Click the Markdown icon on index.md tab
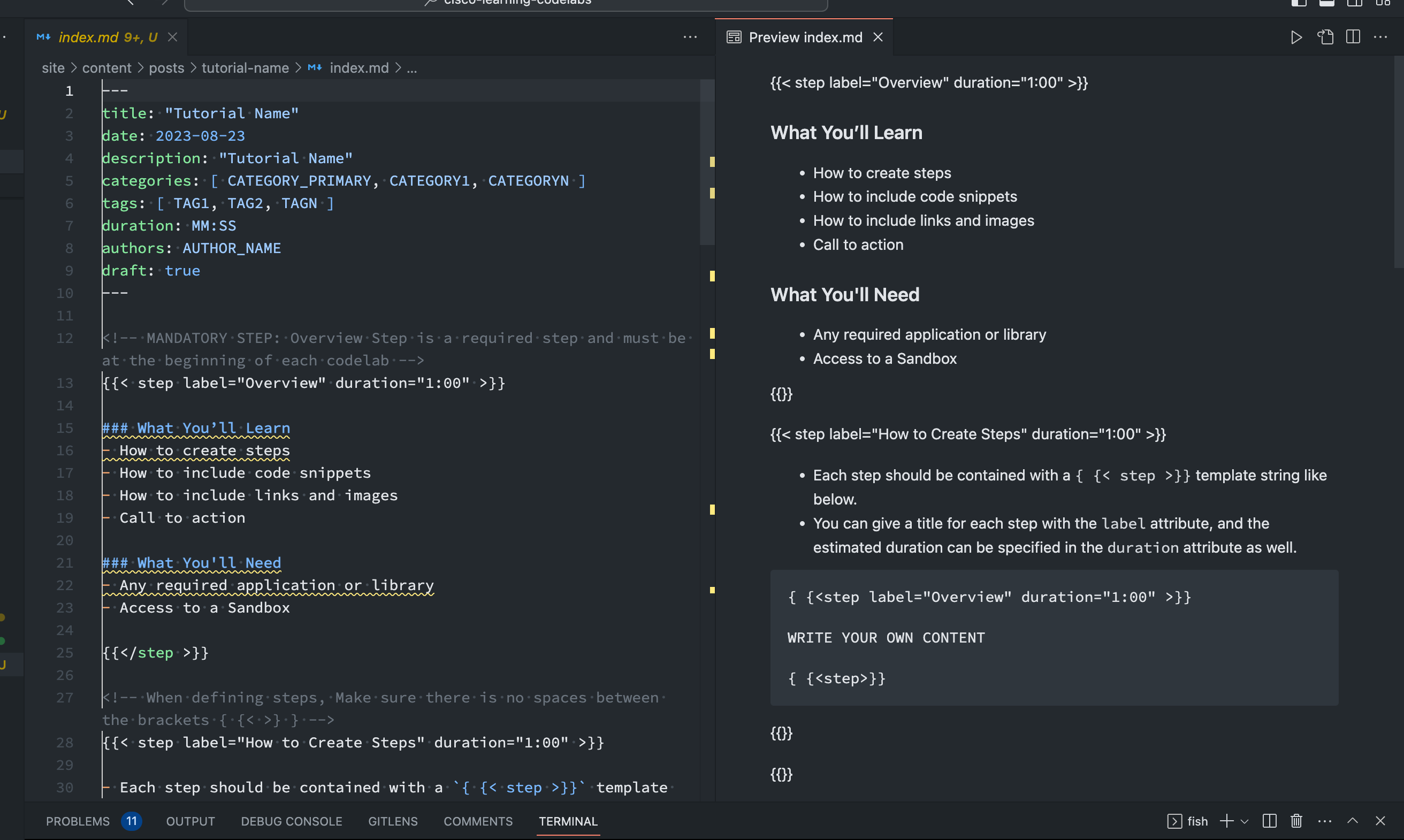The height and width of the screenshot is (840, 1404). pyautogui.click(x=43, y=37)
